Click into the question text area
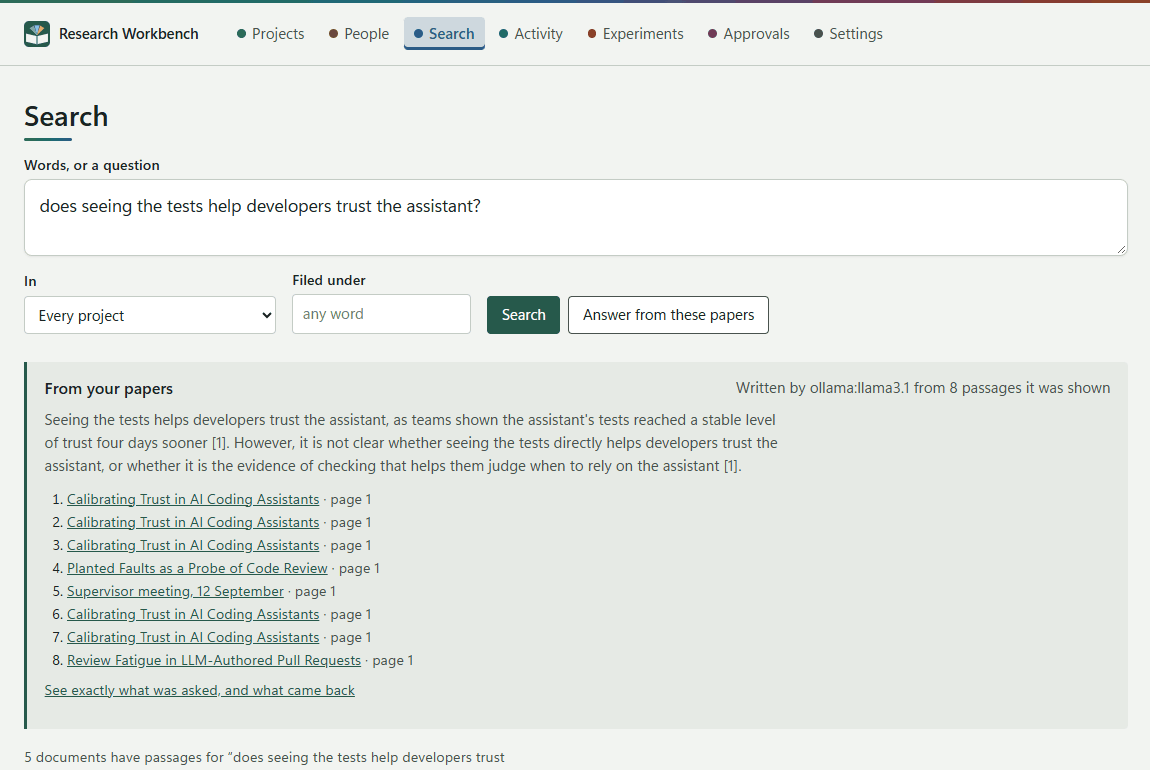The width and height of the screenshot is (1150, 770). coord(576,218)
